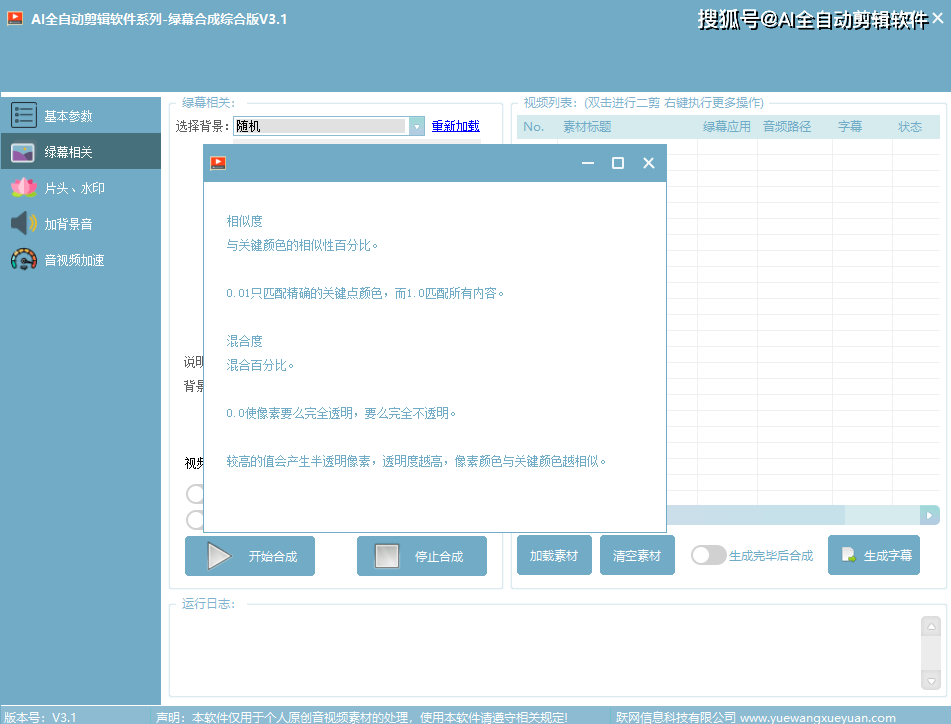
Task: Click the log scrollbar down arrow
Action: (x=931, y=681)
